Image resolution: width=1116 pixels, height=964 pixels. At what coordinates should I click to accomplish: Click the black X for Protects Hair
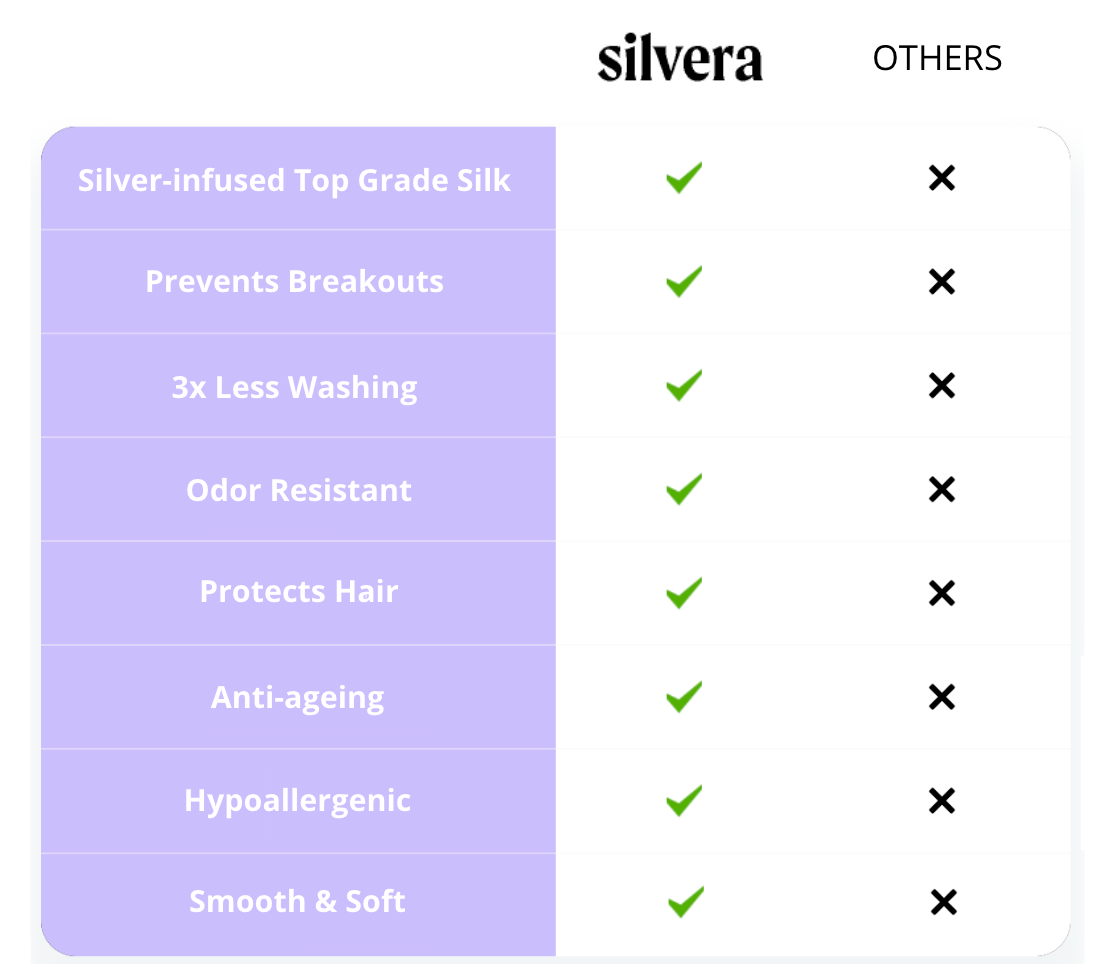coord(942,593)
